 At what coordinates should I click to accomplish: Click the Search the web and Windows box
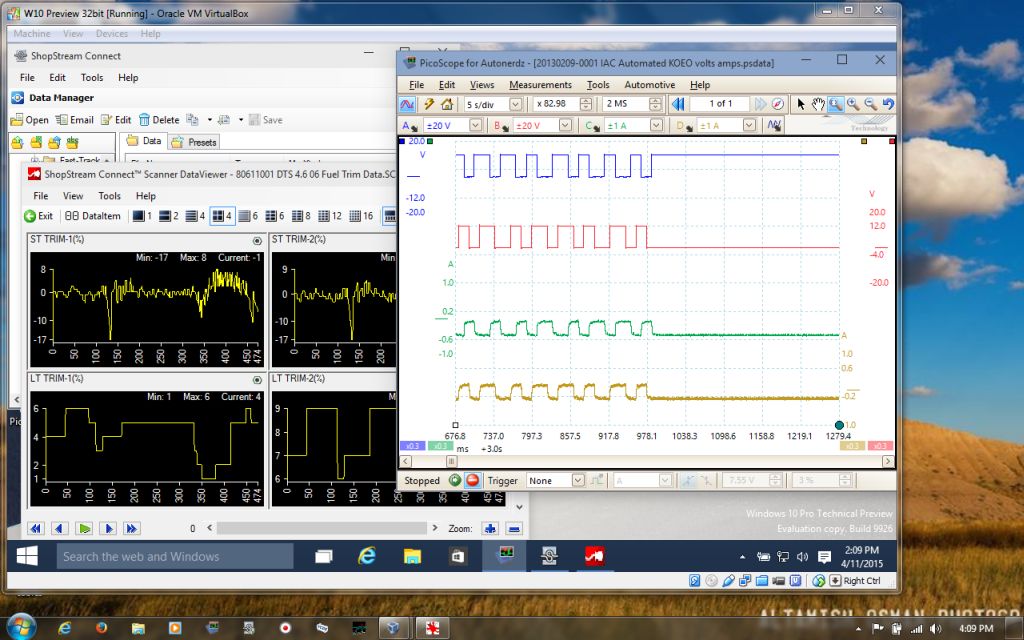[x=174, y=556]
